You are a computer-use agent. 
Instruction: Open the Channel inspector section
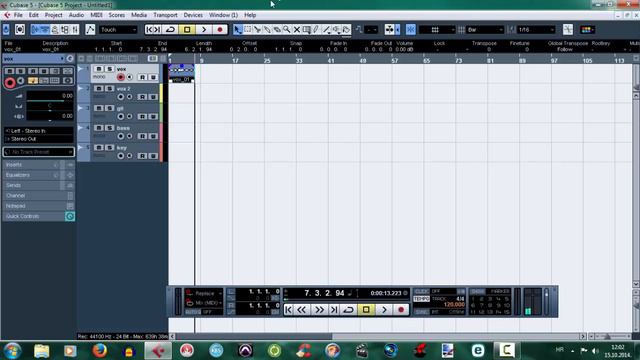click(38, 196)
